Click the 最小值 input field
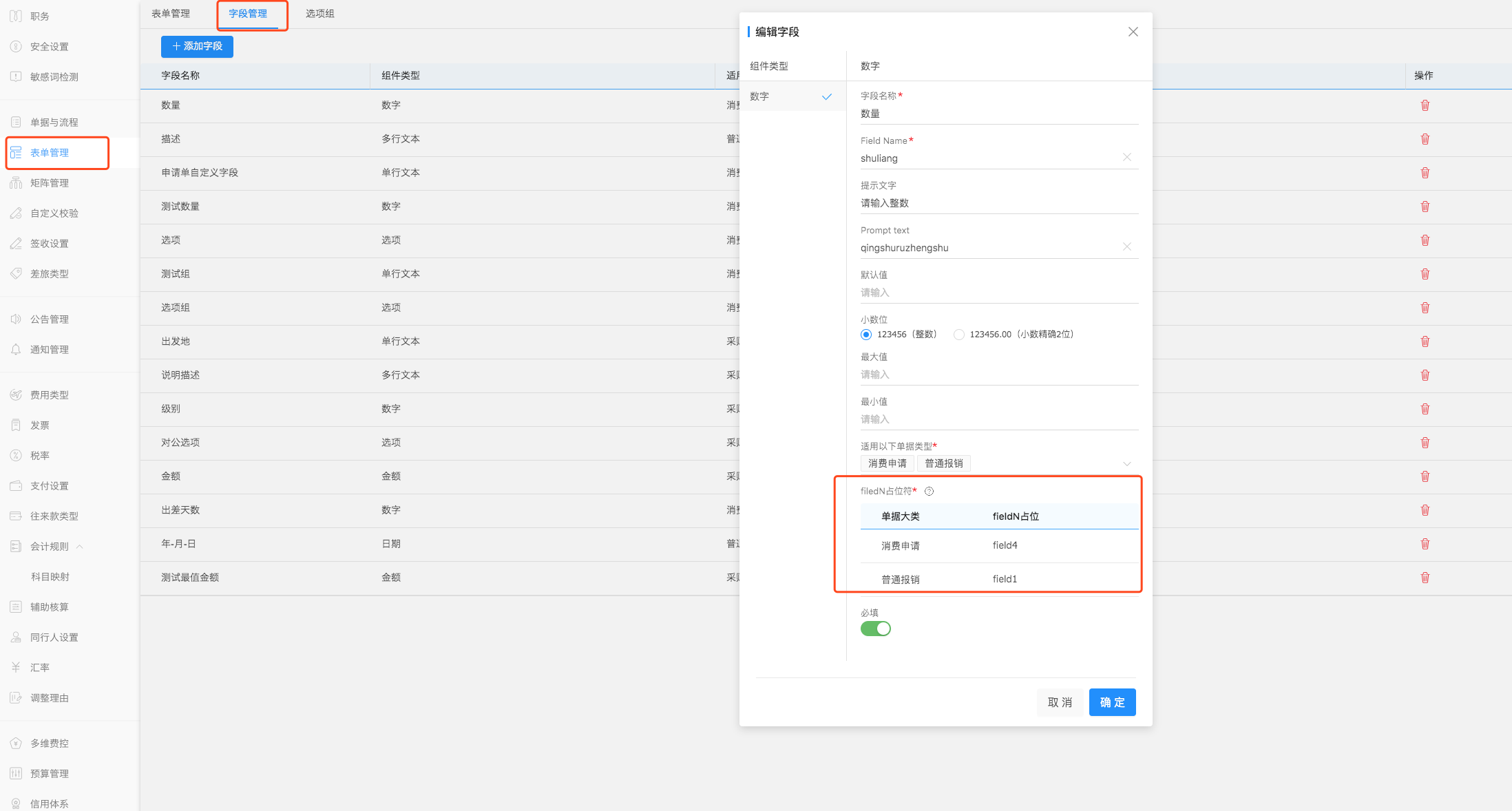Image resolution: width=1512 pixels, height=811 pixels. point(1000,419)
